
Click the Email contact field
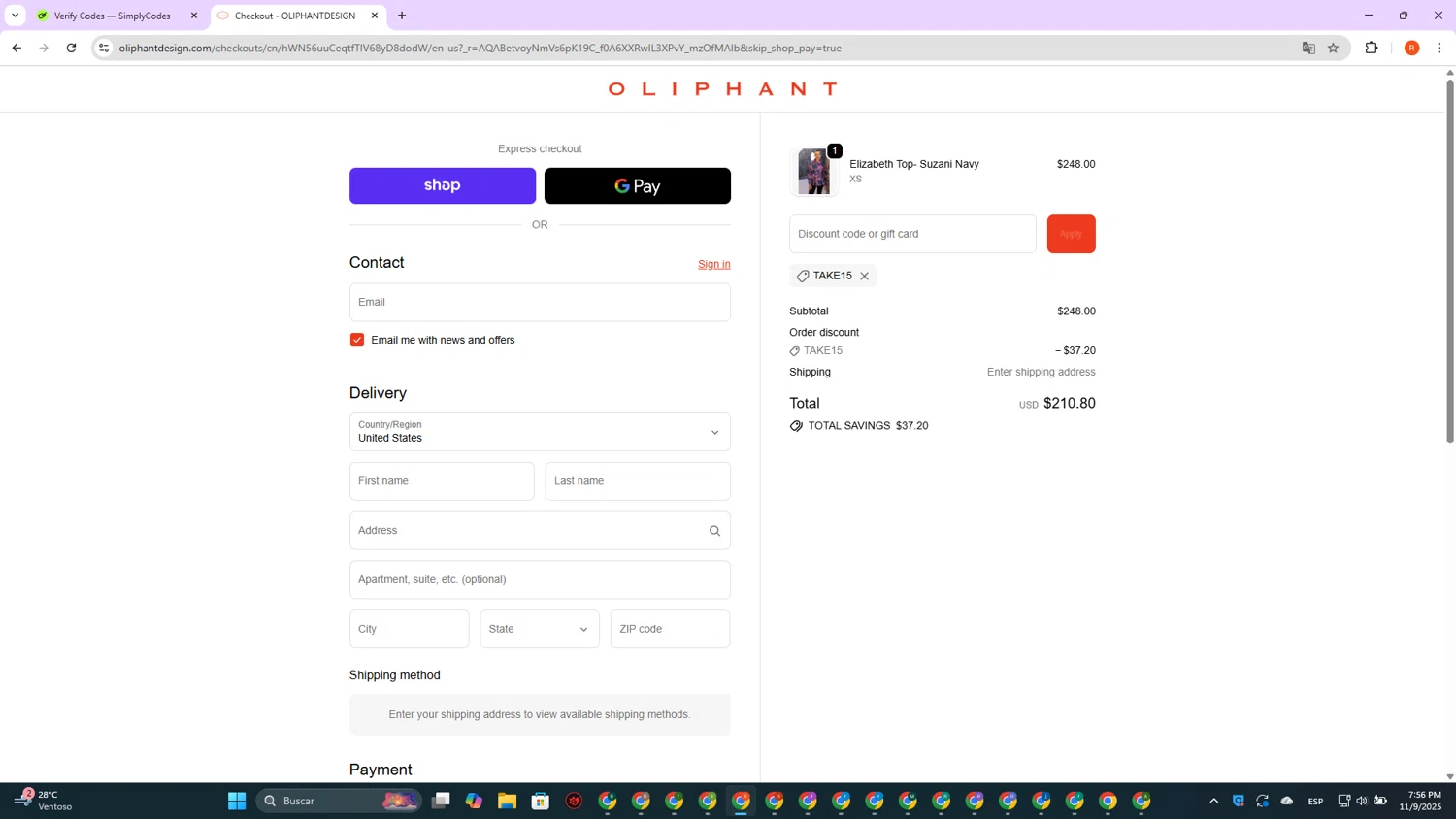[540, 302]
